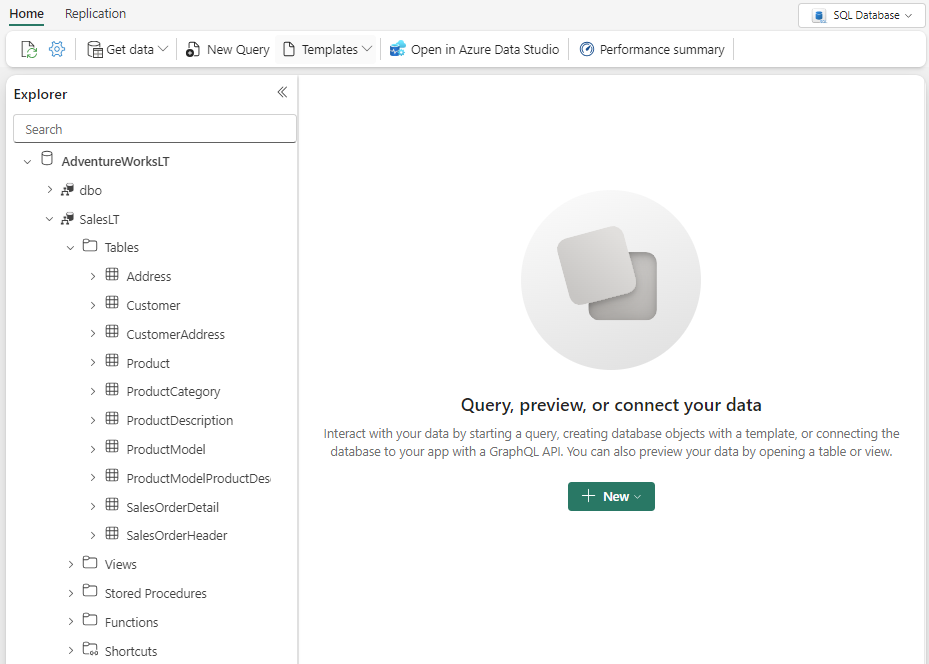Click the SQL Database icon at top right
This screenshot has height=664, width=929.
[x=819, y=15]
